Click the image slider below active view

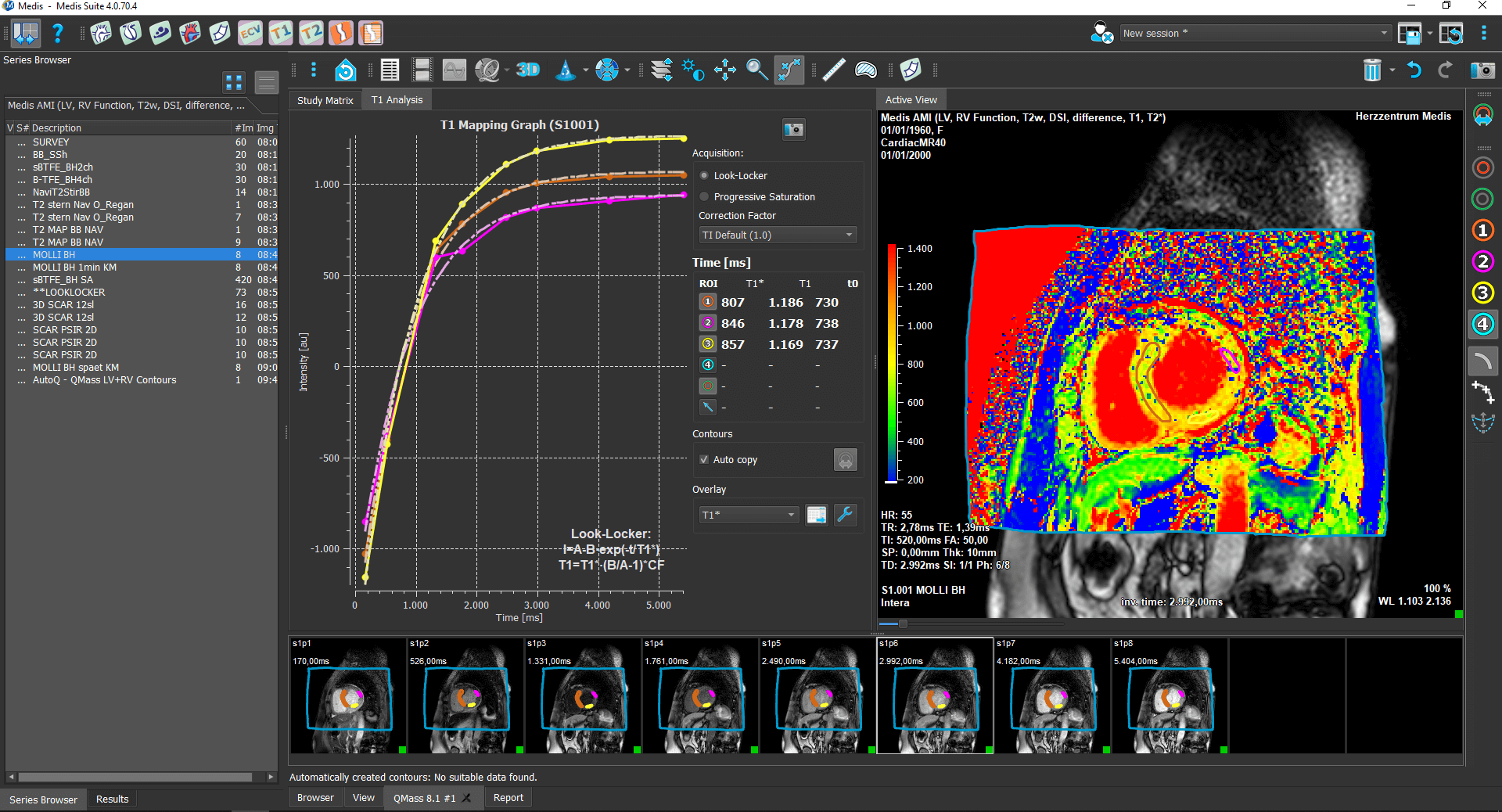point(903,624)
